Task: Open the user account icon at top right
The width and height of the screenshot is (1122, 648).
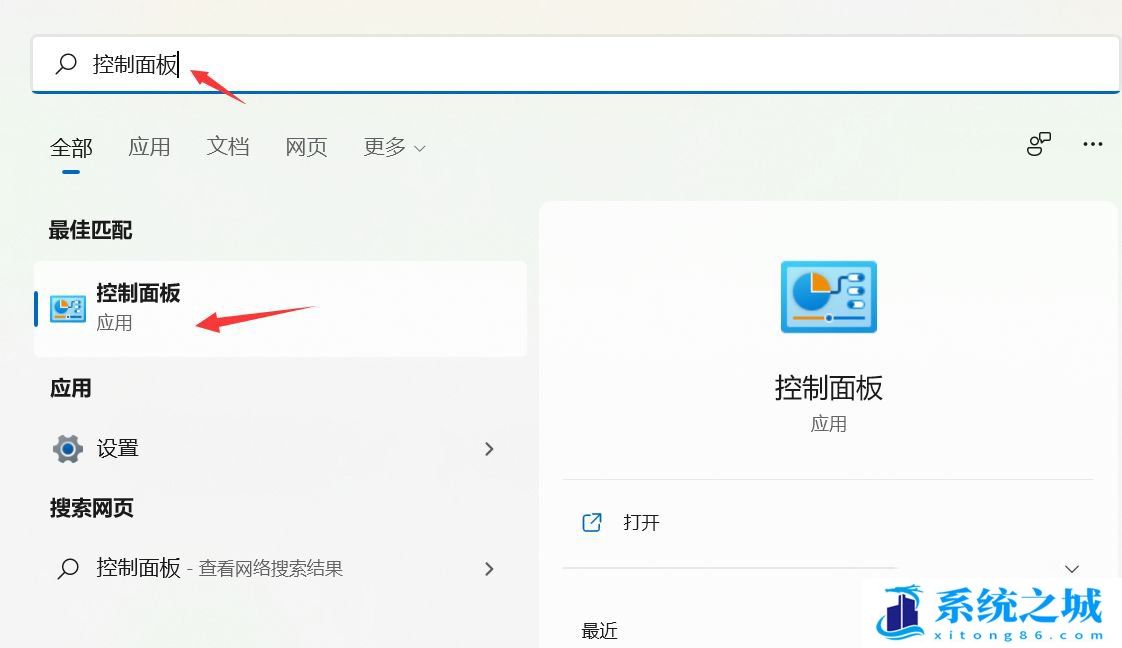Action: [x=1038, y=144]
